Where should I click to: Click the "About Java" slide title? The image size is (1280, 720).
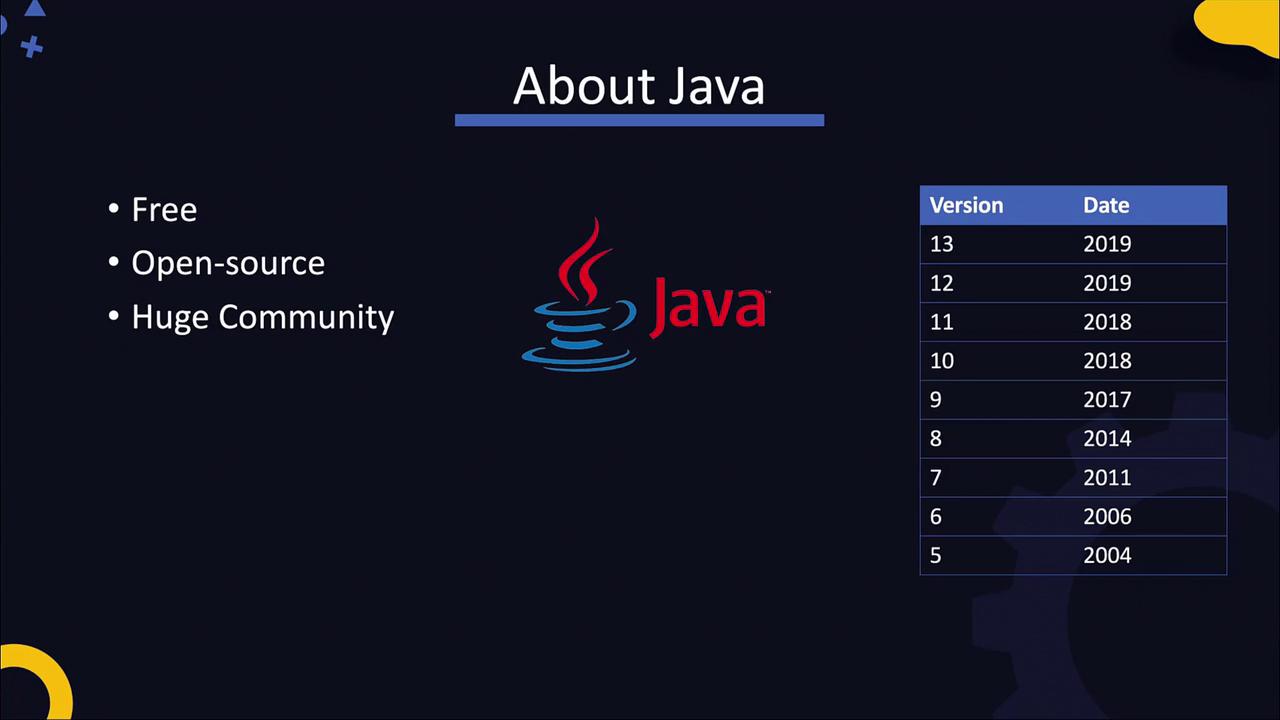tap(639, 86)
